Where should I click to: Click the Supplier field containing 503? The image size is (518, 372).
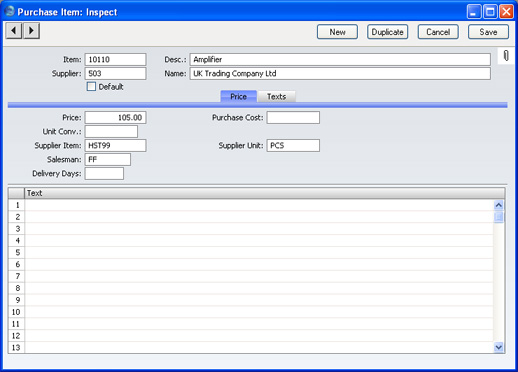(115, 74)
